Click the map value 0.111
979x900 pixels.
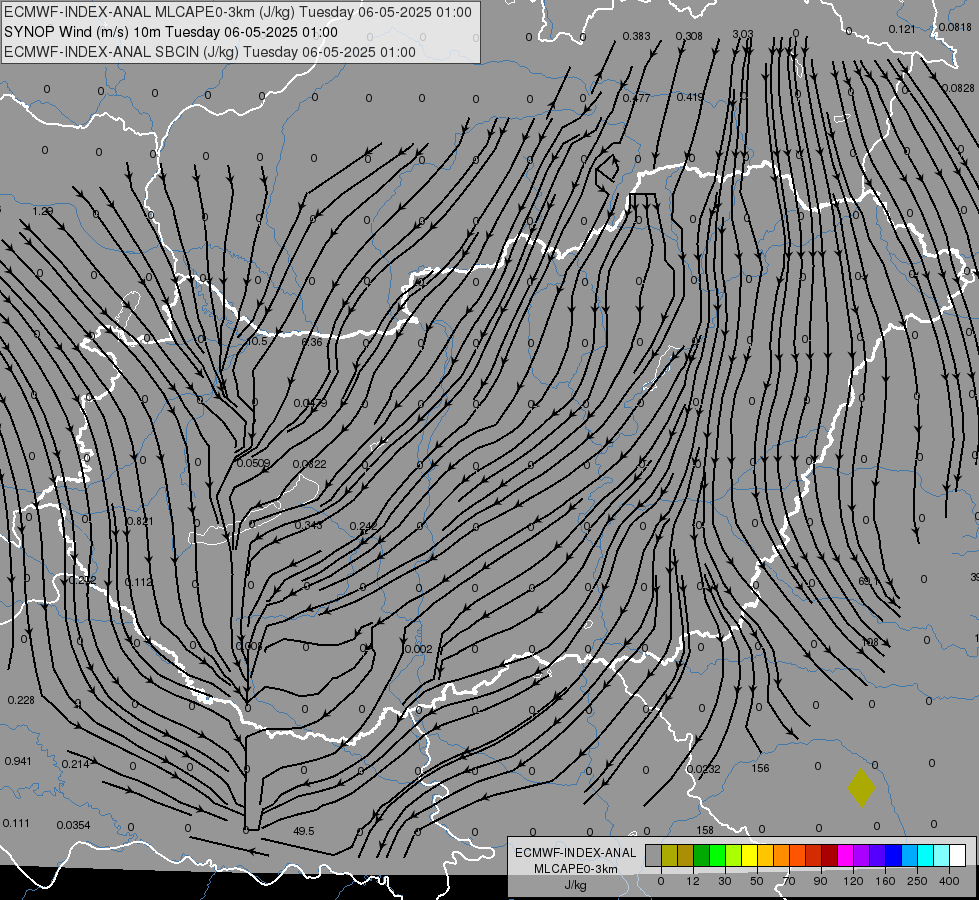16,823
